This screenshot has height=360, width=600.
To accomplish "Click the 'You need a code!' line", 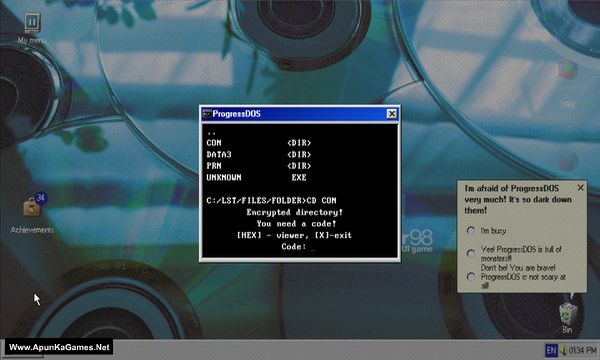I will (296, 223).
